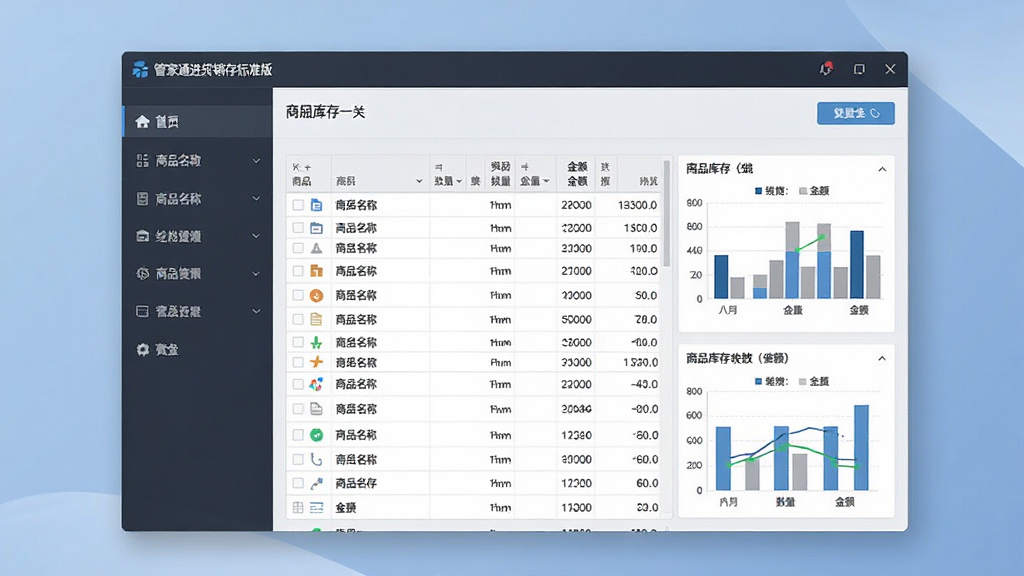Click the 商品库存一关 page title
Viewport: 1024px width, 576px height.
click(x=325, y=112)
